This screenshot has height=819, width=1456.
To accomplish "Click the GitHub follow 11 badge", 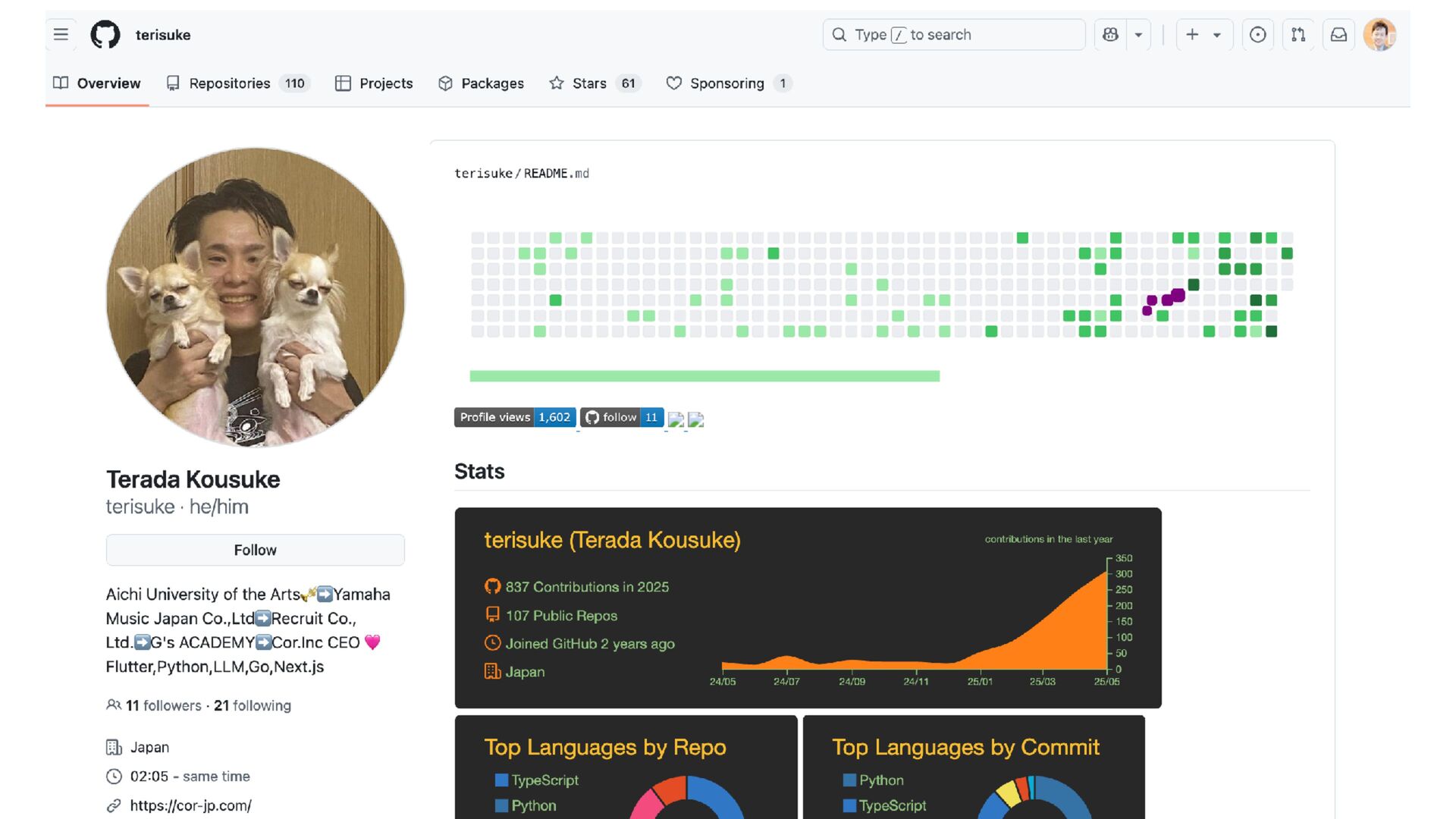I will (622, 417).
